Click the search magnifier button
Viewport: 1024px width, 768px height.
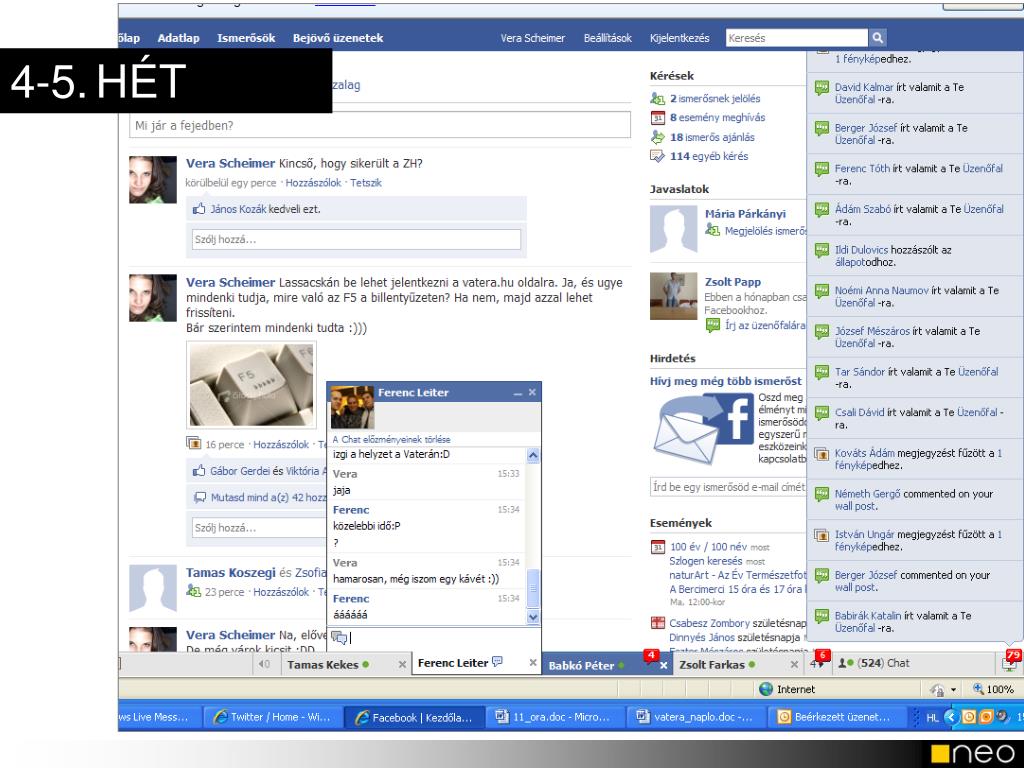878,38
